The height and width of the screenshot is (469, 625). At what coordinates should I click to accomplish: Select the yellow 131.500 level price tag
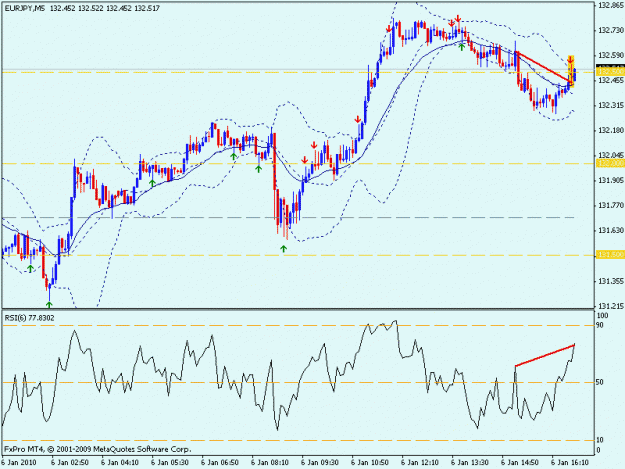(x=610, y=255)
